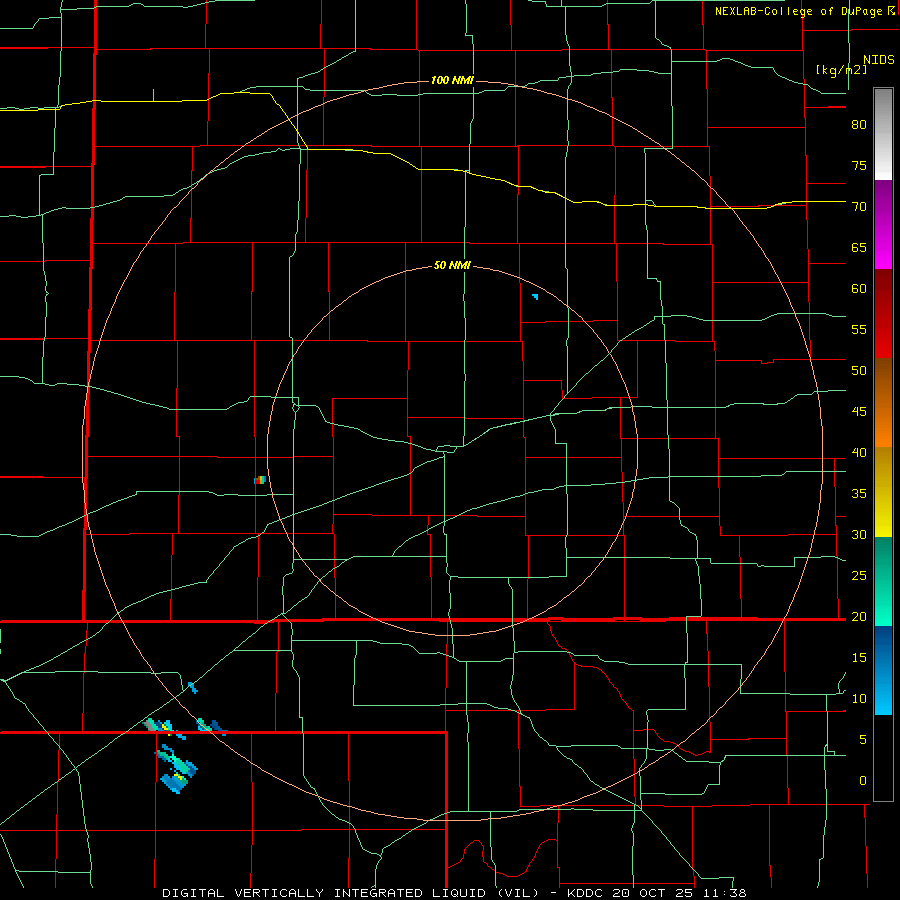Click the NIDS label
900x900 pixels.
click(x=879, y=60)
